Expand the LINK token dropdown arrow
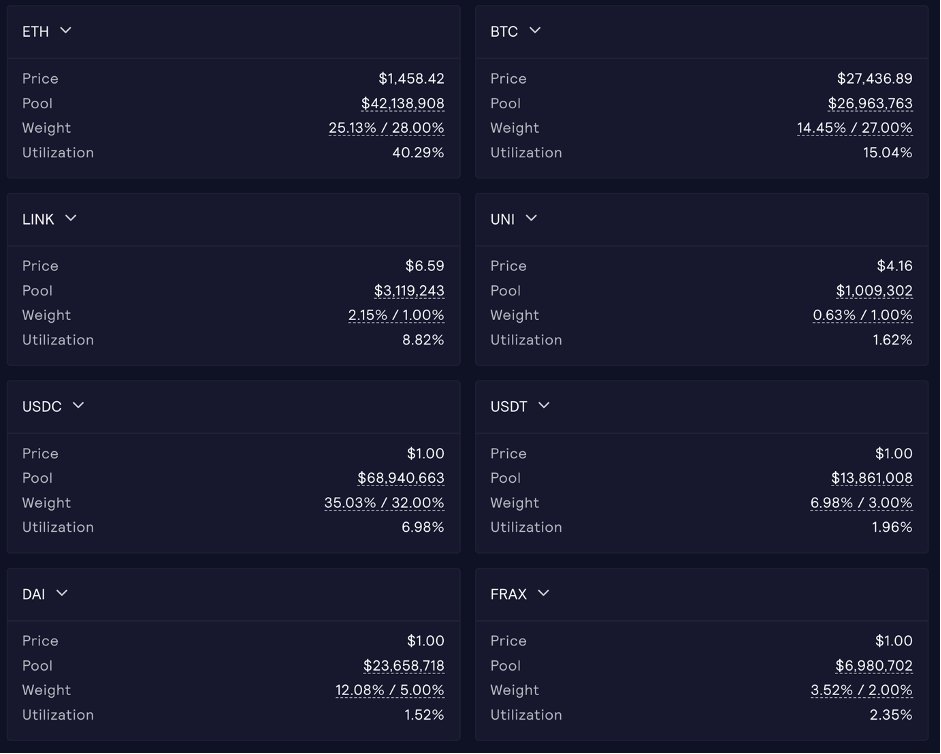 (70, 218)
